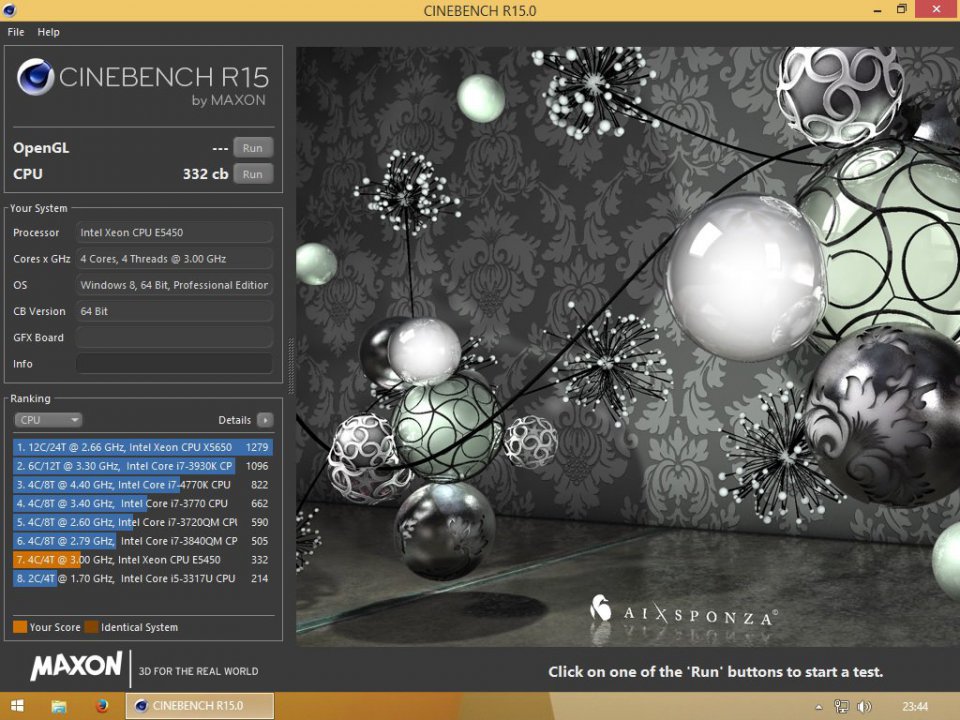This screenshot has width=960, height=720.
Task: Click the OS field showing Windows 8
Action: pyautogui.click(x=174, y=285)
